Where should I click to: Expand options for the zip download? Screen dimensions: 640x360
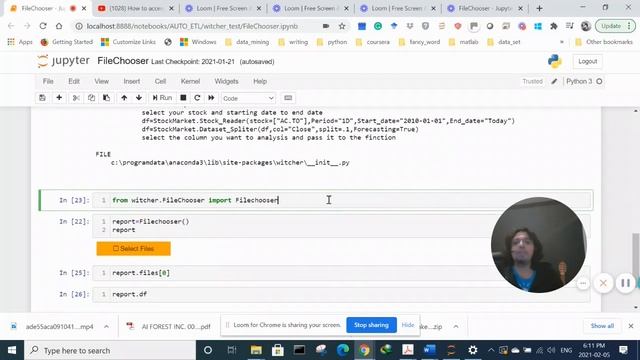(x=456, y=327)
